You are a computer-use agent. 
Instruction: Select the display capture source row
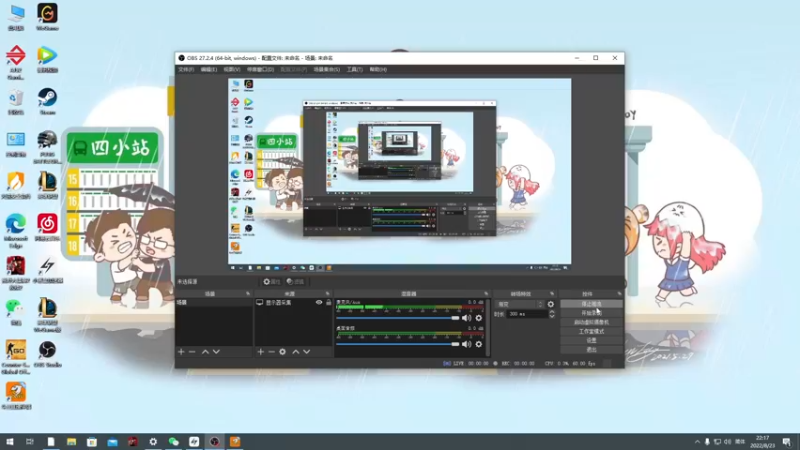click(x=293, y=303)
